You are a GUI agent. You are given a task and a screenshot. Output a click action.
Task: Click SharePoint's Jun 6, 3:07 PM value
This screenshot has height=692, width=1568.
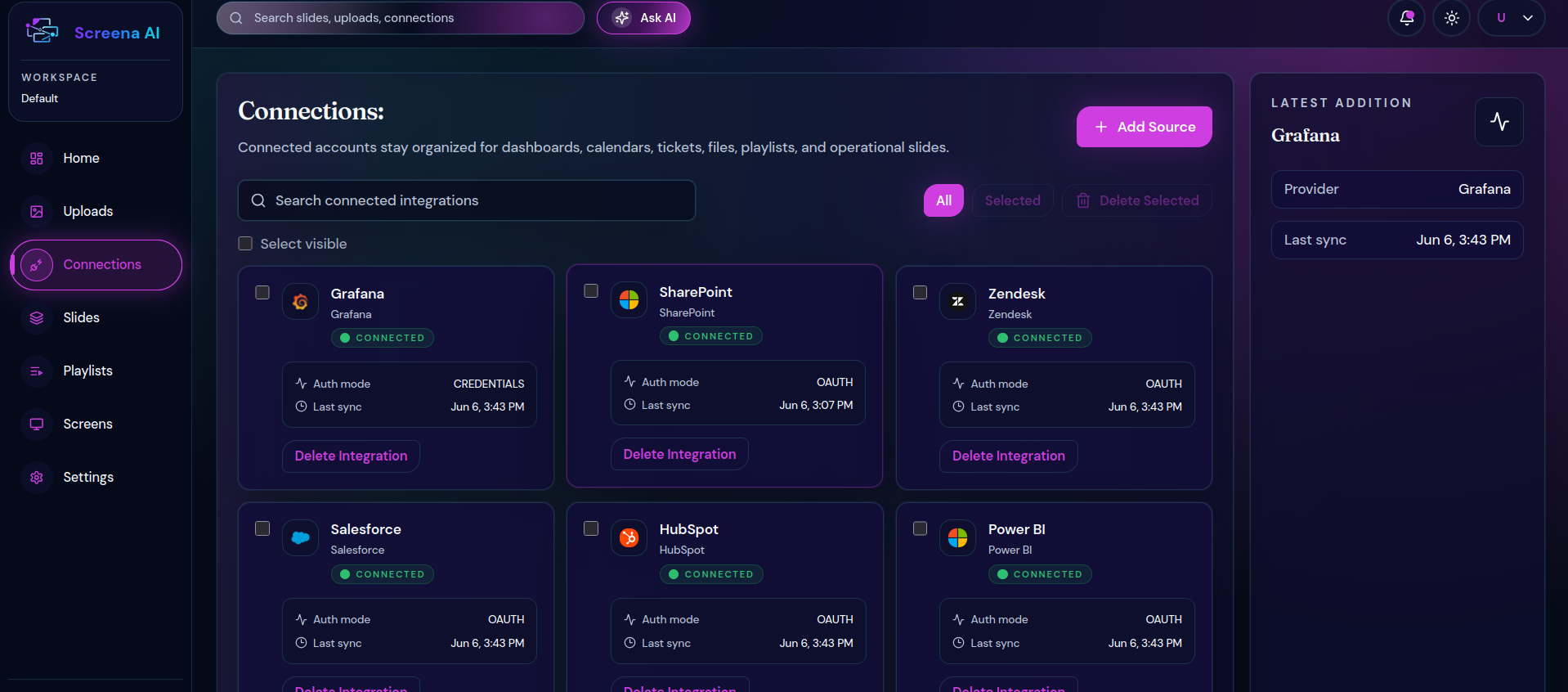pos(816,405)
